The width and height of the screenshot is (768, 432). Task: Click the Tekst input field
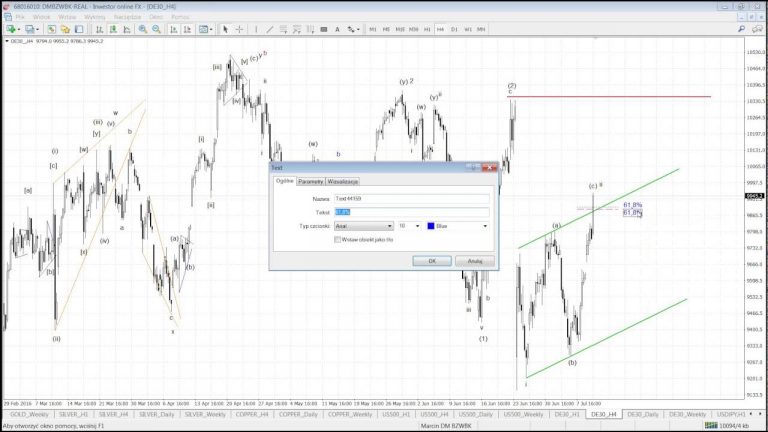click(412, 212)
